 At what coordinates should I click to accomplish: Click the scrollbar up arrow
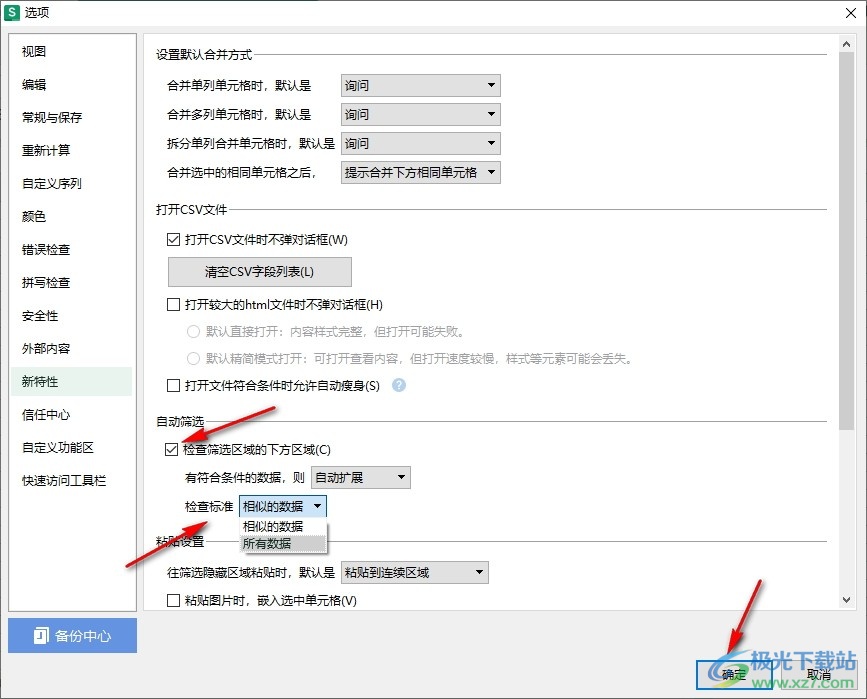[846, 44]
